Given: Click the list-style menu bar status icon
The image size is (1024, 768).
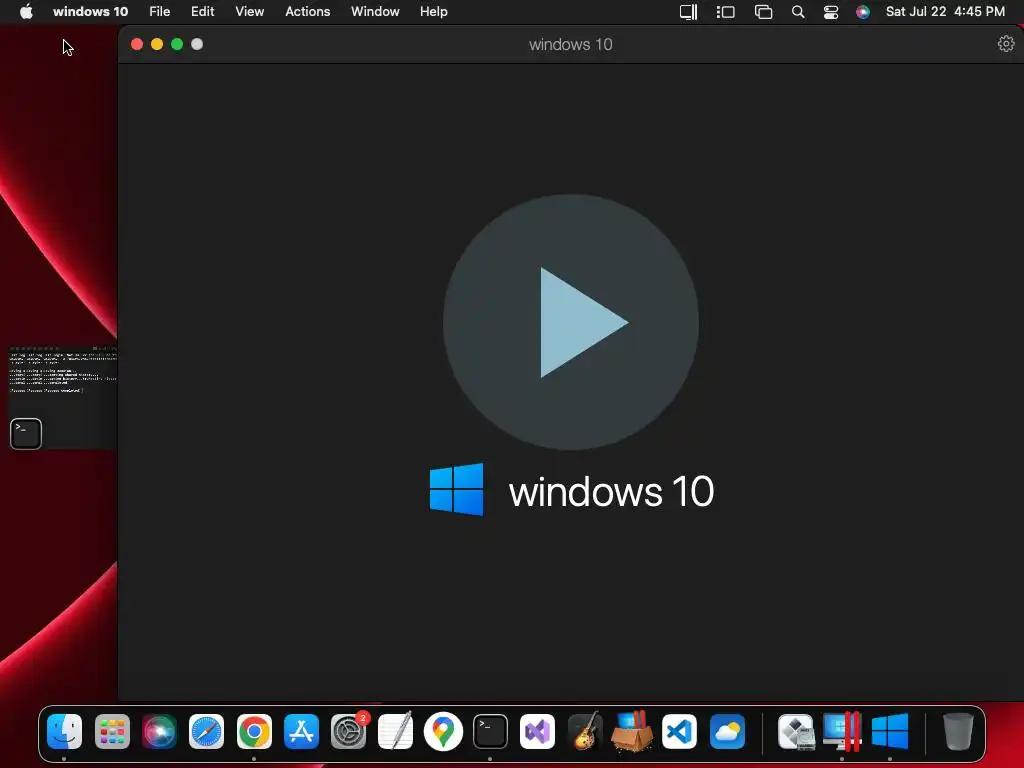Looking at the screenshot, I should (726, 12).
